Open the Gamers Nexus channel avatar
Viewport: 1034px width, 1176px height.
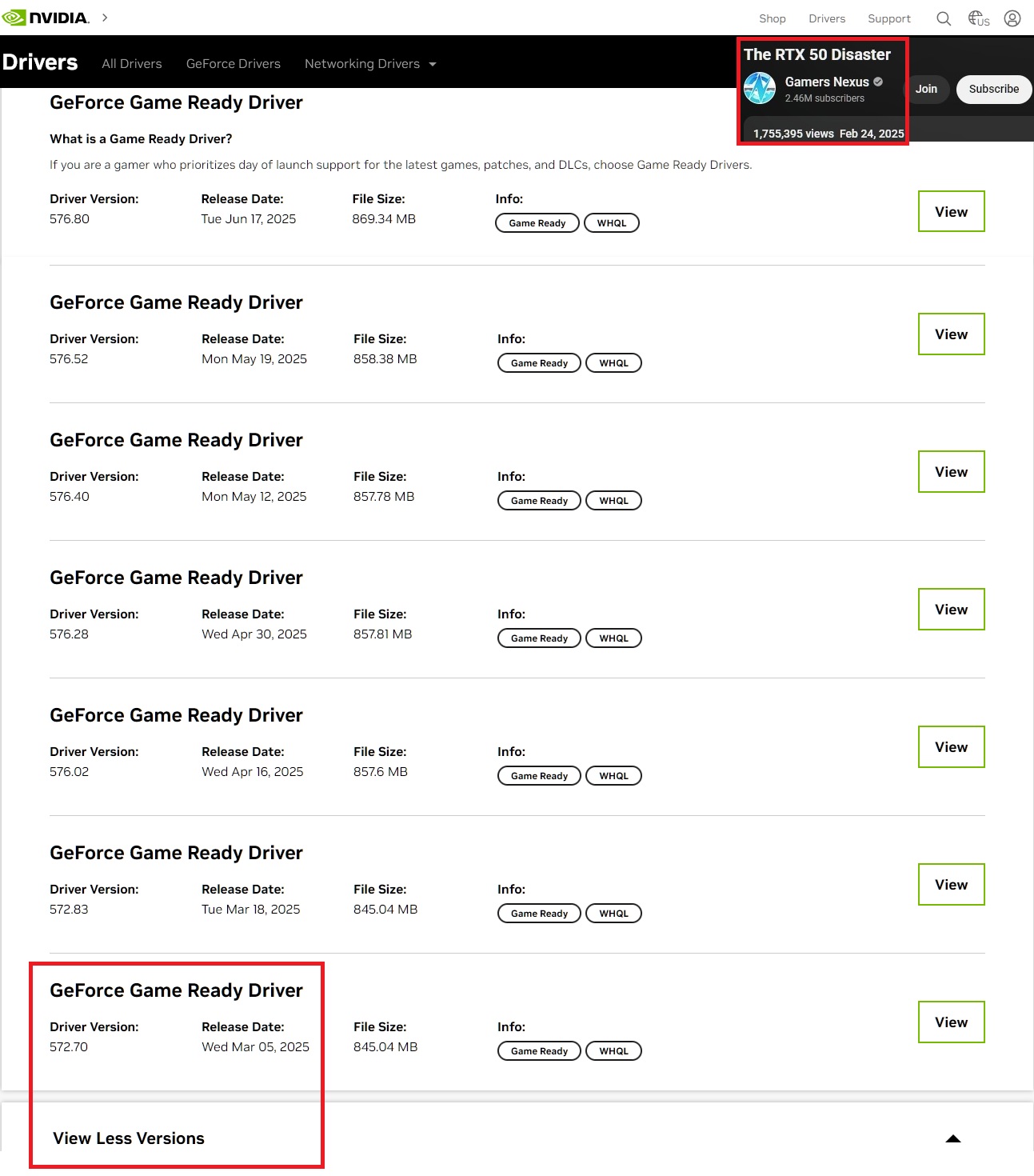click(760, 88)
